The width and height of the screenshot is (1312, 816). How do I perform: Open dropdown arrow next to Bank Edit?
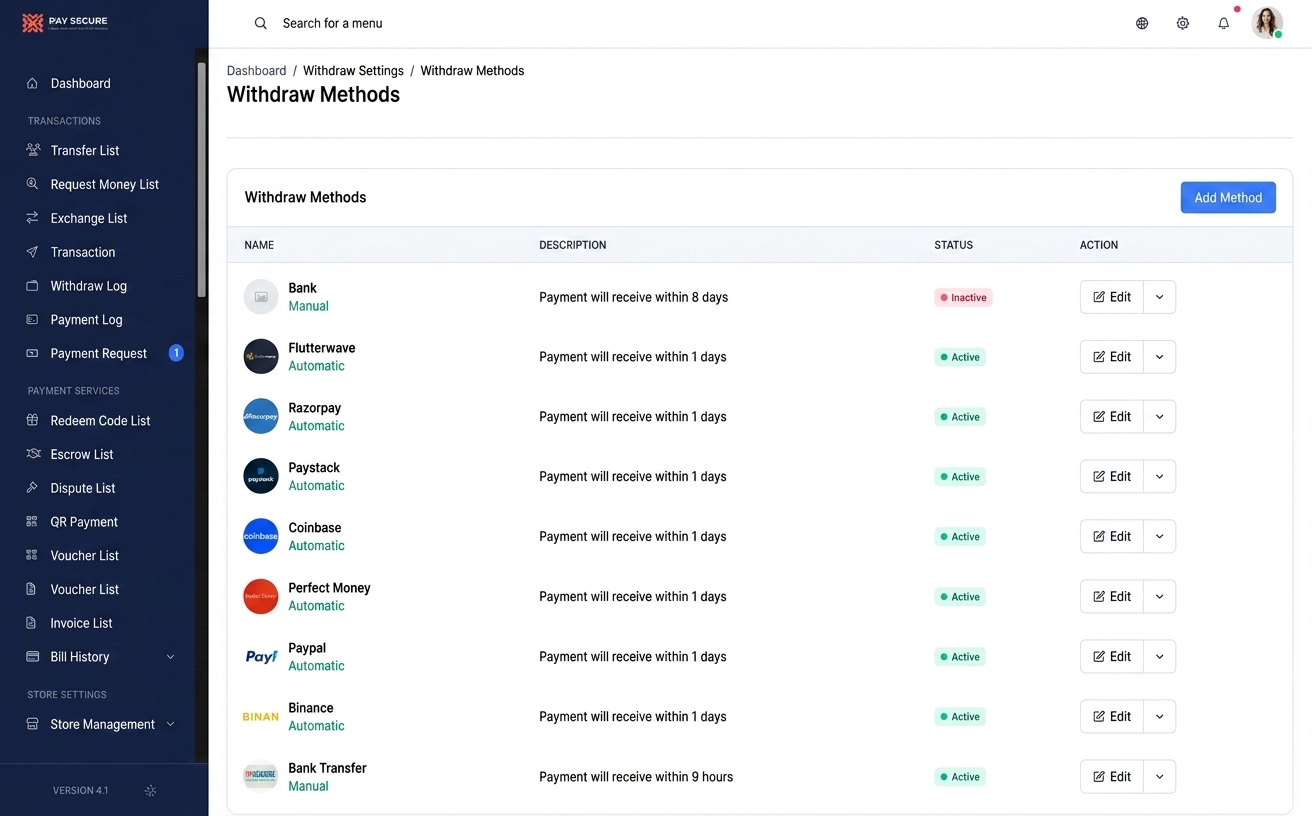[1160, 297]
